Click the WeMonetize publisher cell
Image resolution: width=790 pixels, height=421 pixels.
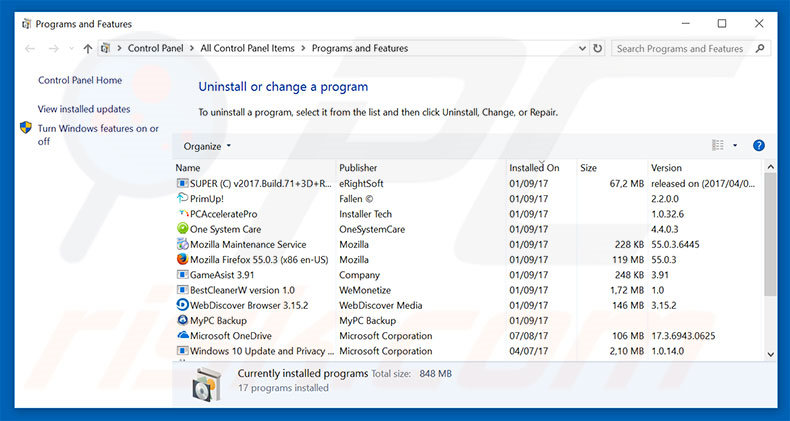pos(365,290)
